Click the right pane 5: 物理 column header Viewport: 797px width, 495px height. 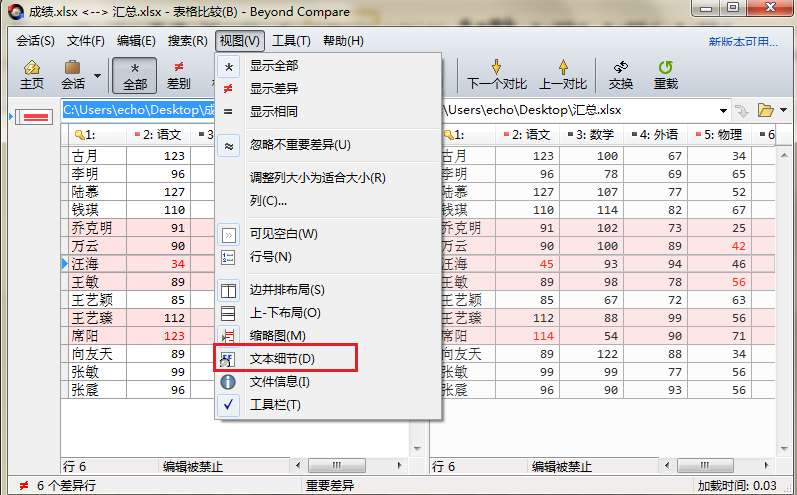tap(719, 135)
